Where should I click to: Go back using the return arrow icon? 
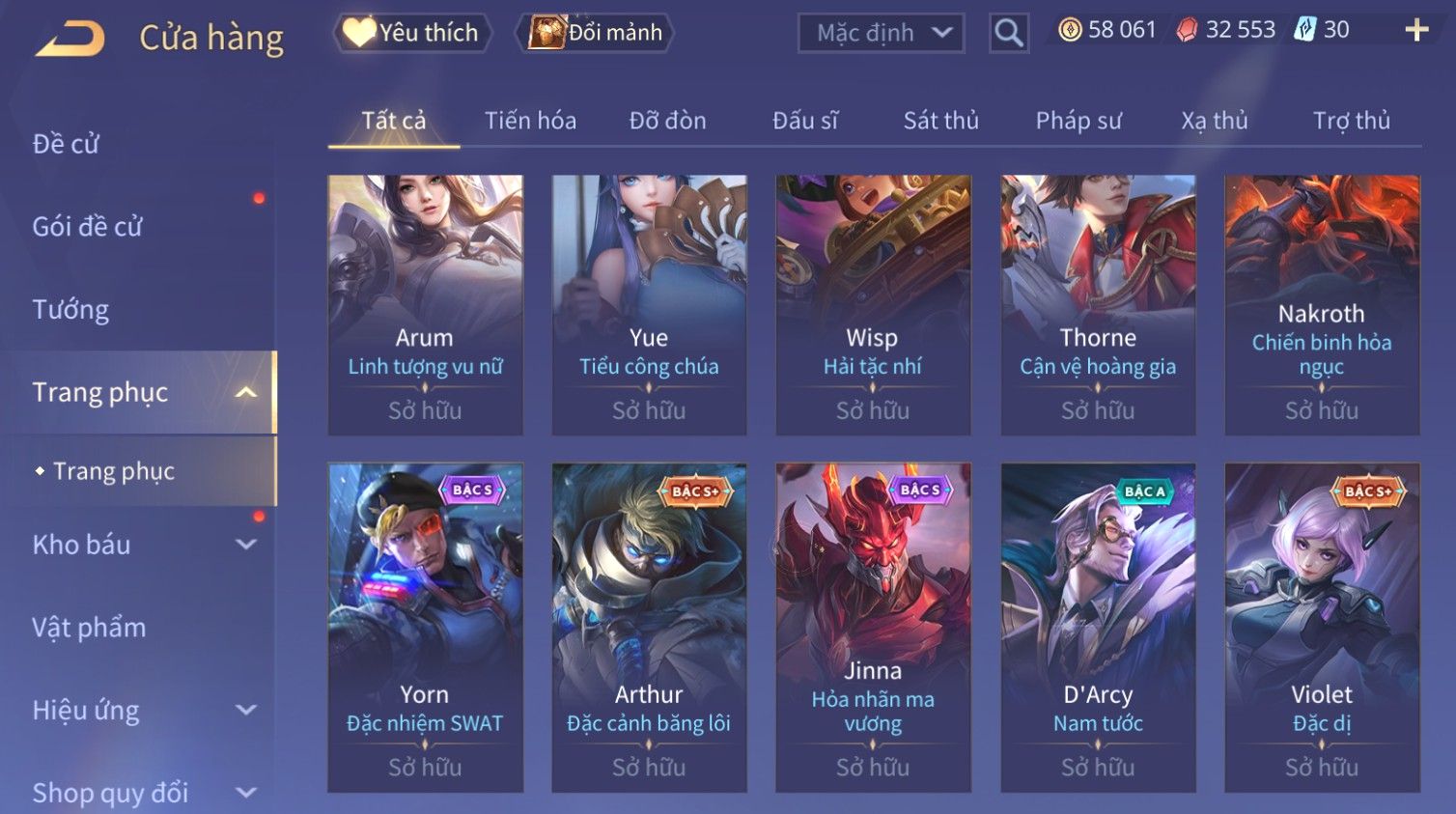(x=70, y=40)
